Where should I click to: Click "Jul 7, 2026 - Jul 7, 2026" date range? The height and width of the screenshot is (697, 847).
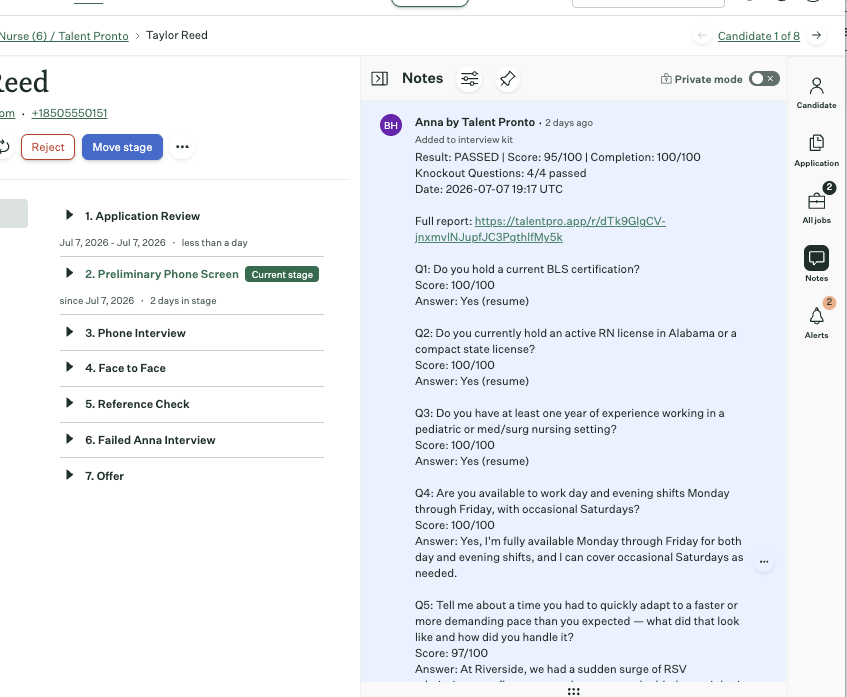112,243
